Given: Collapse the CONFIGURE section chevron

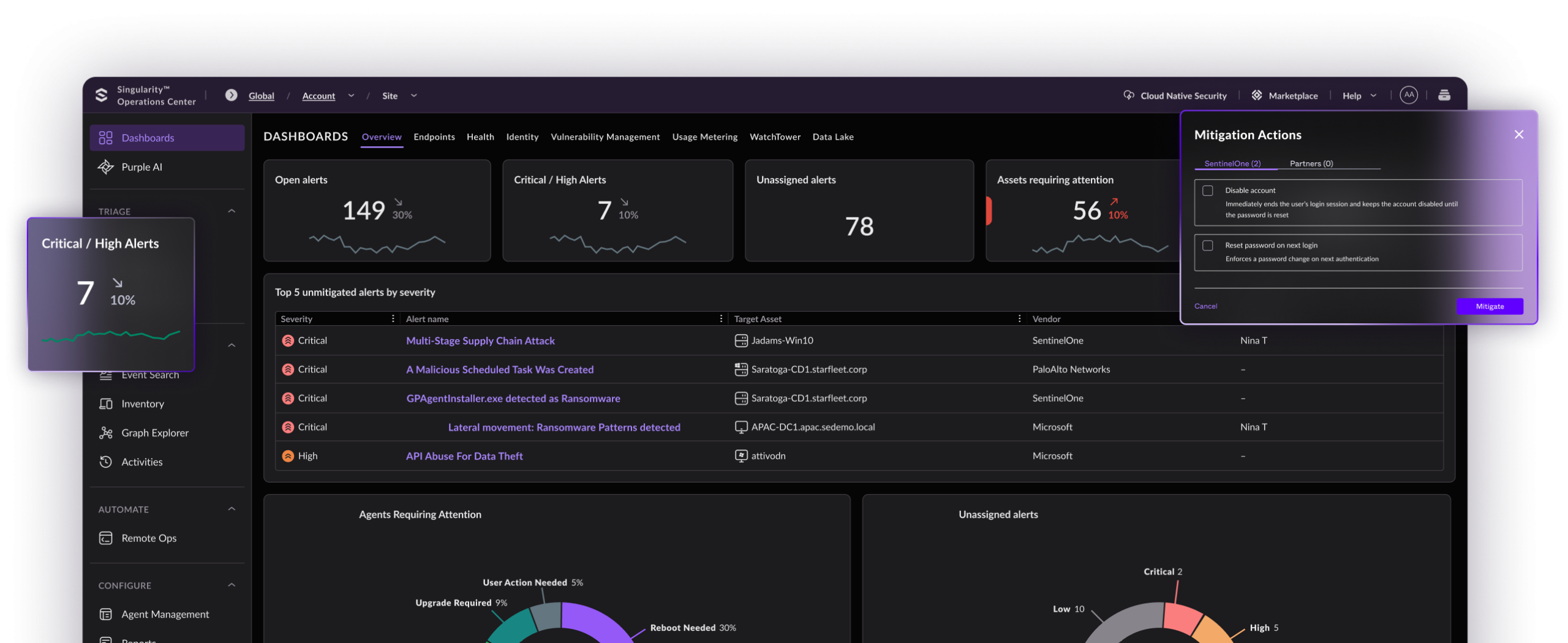Looking at the screenshot, I should coord(232,585).
